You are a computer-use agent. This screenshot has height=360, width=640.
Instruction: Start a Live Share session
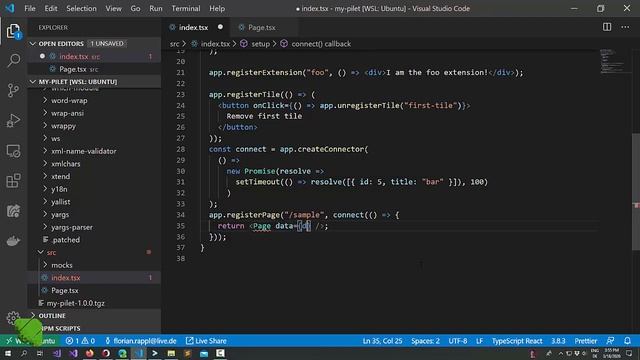[206, 341]
